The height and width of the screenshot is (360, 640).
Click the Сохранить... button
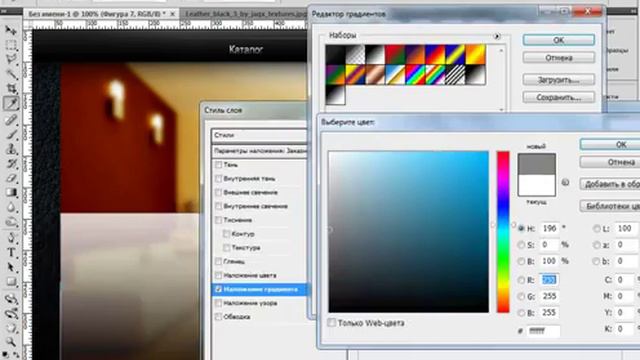[558, 98]
